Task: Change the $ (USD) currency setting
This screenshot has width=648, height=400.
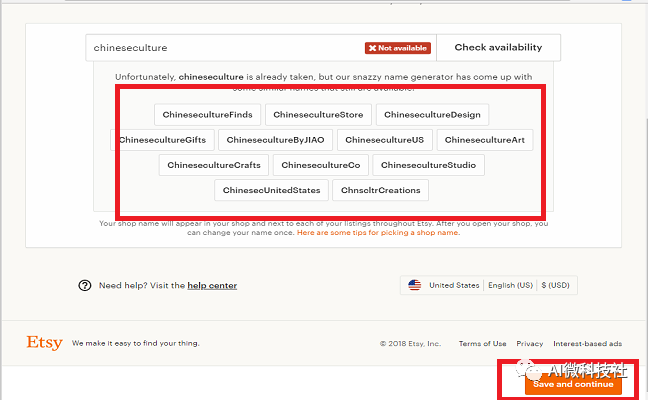Action: (555, 285)
